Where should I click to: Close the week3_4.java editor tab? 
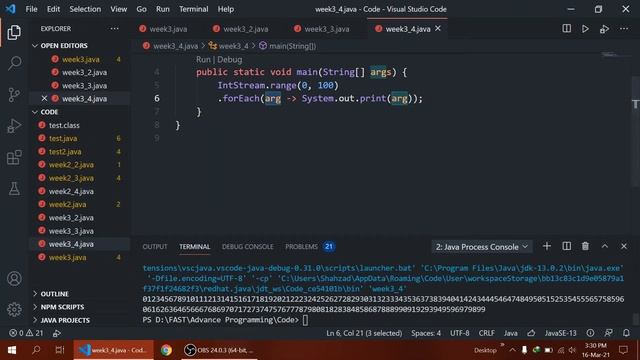pyautogui.click(x=438, y=29)
